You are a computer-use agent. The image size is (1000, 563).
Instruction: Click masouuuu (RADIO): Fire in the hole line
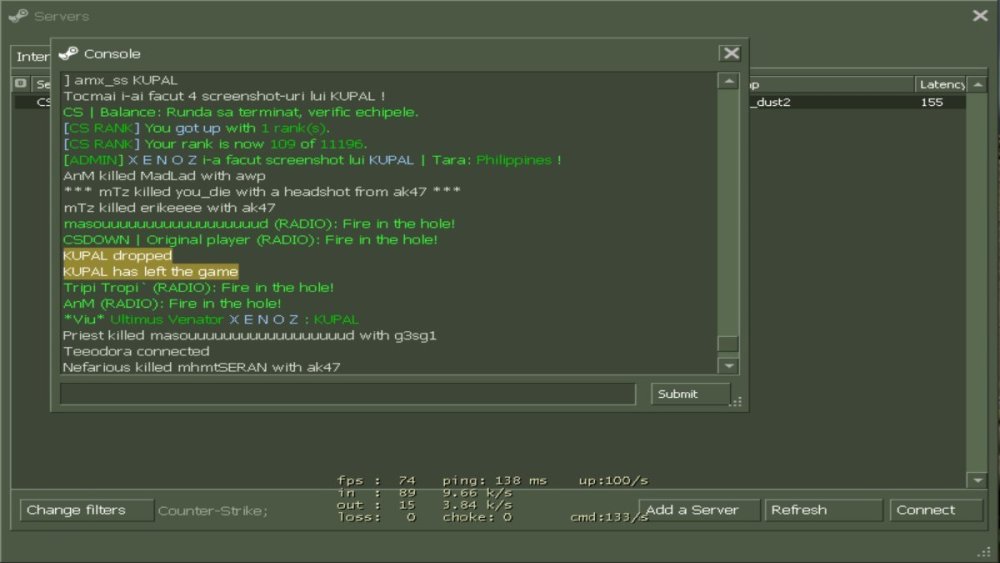[x=259, y=224]
